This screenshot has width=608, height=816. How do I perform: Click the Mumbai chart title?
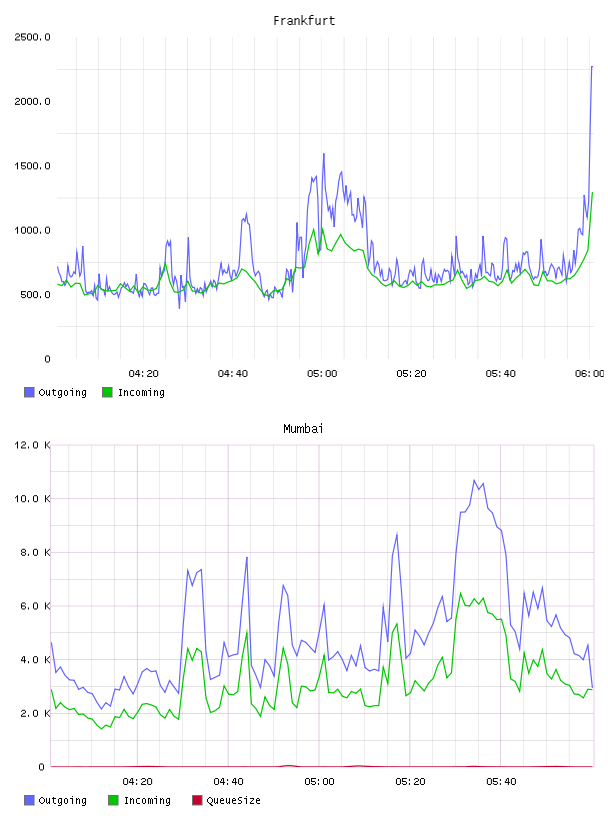click(303, 429)
